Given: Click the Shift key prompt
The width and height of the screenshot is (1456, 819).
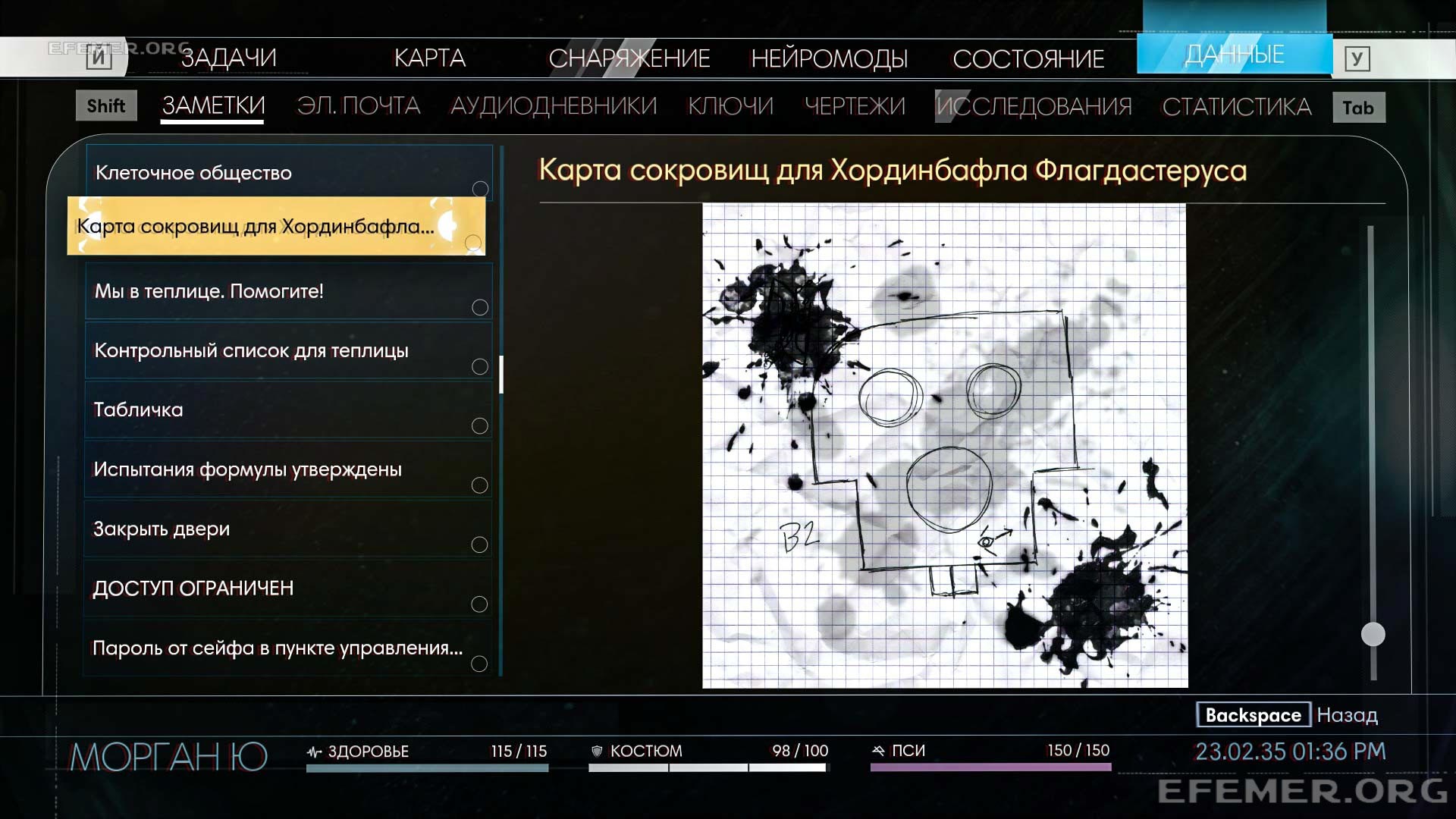Looking at the screenshot, I should pyautogui.click(x=106, y=105).
